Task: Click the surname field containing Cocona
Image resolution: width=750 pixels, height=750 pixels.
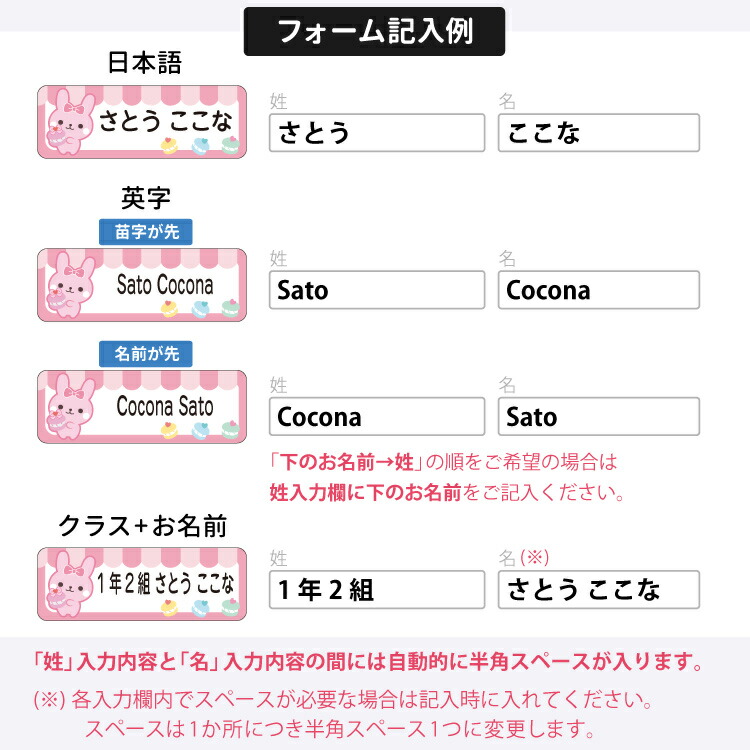Action: coord(377,417)
